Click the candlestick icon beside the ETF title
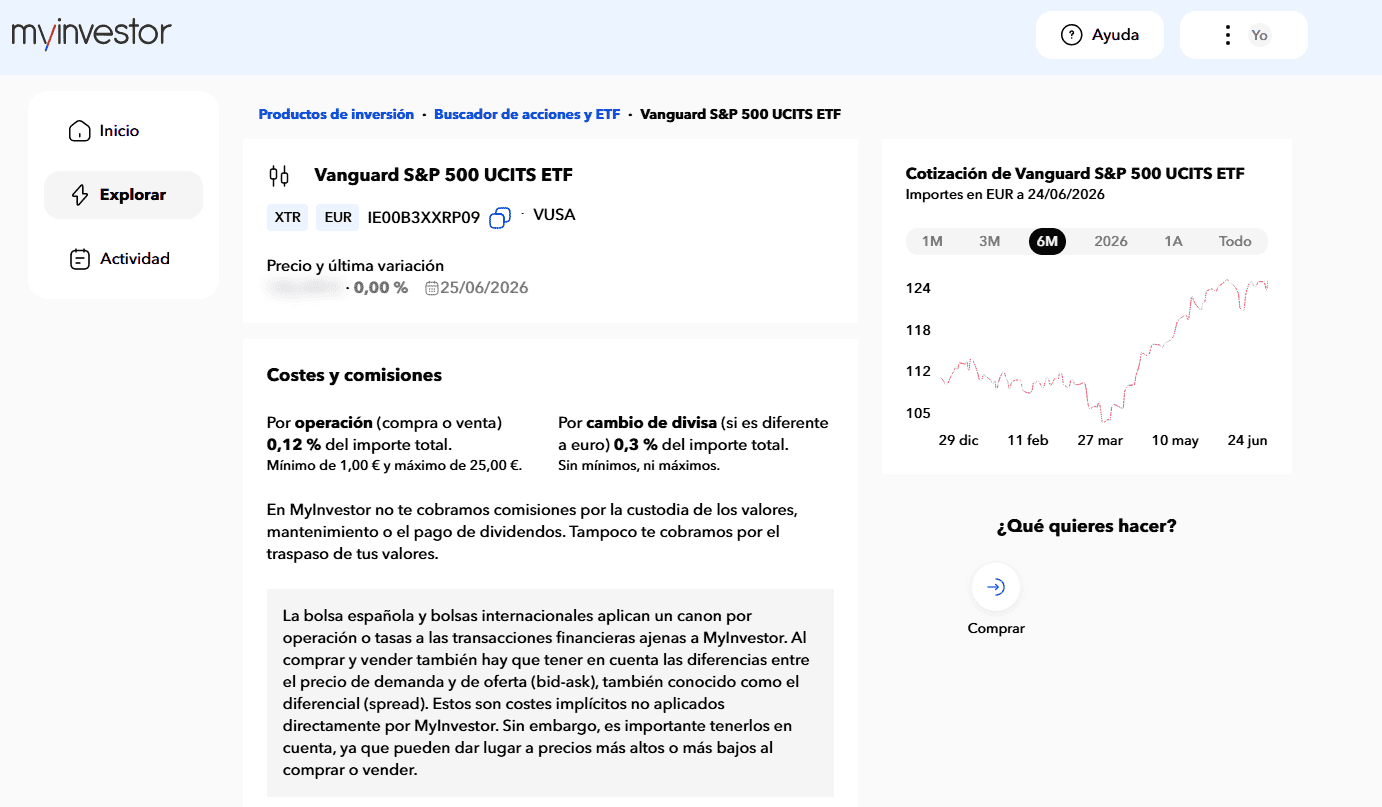The height and width of the screenshot is (807, 1382). click(279, 176)
